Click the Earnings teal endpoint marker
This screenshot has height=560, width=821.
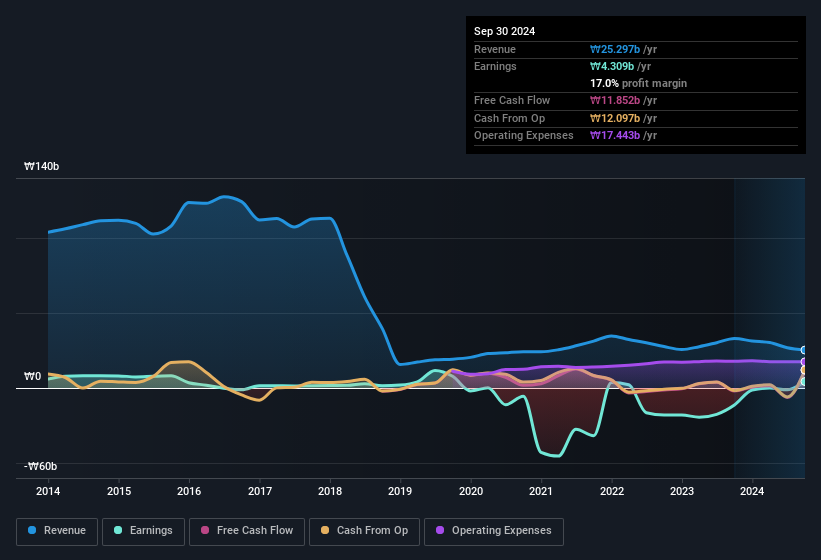click(x=803, y=382)
